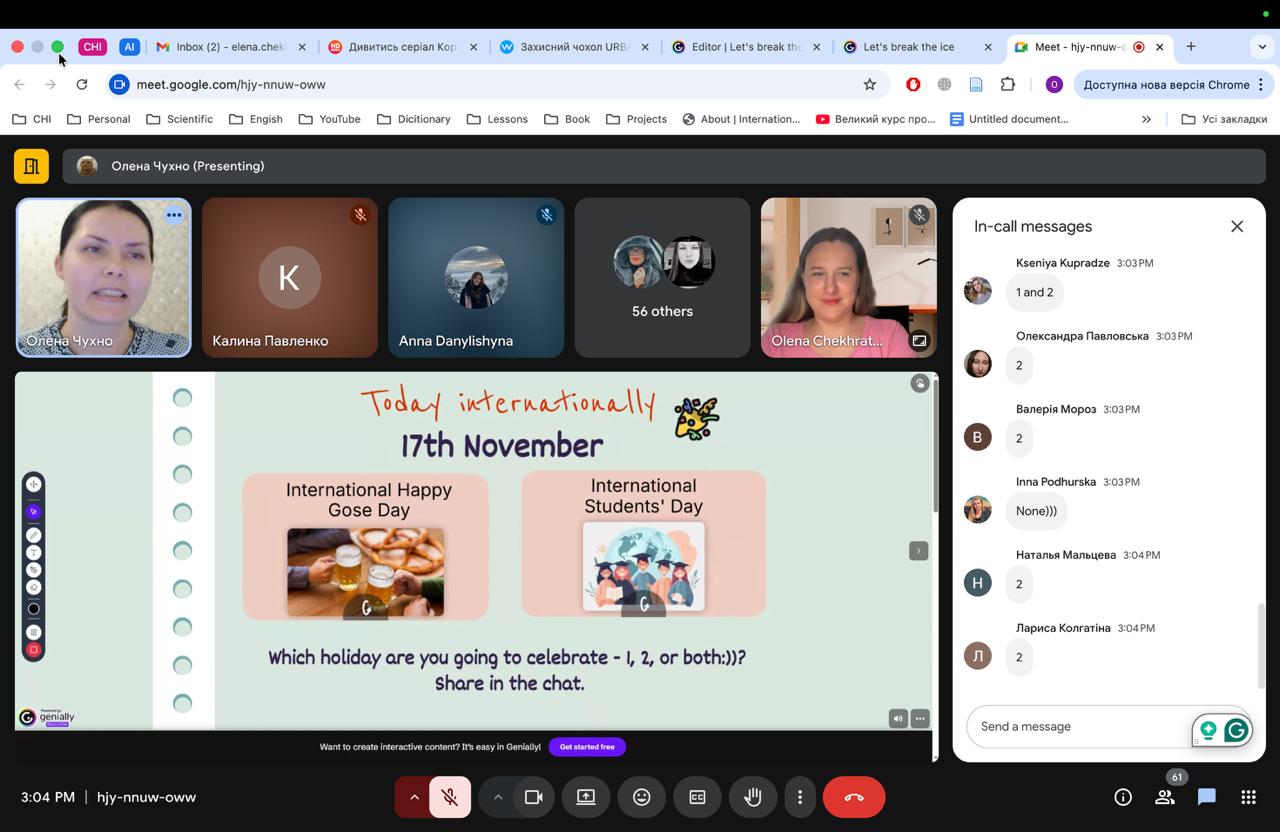Unmute the microphone
Viewport: 1280px width, 832px height.
[450, 797]
